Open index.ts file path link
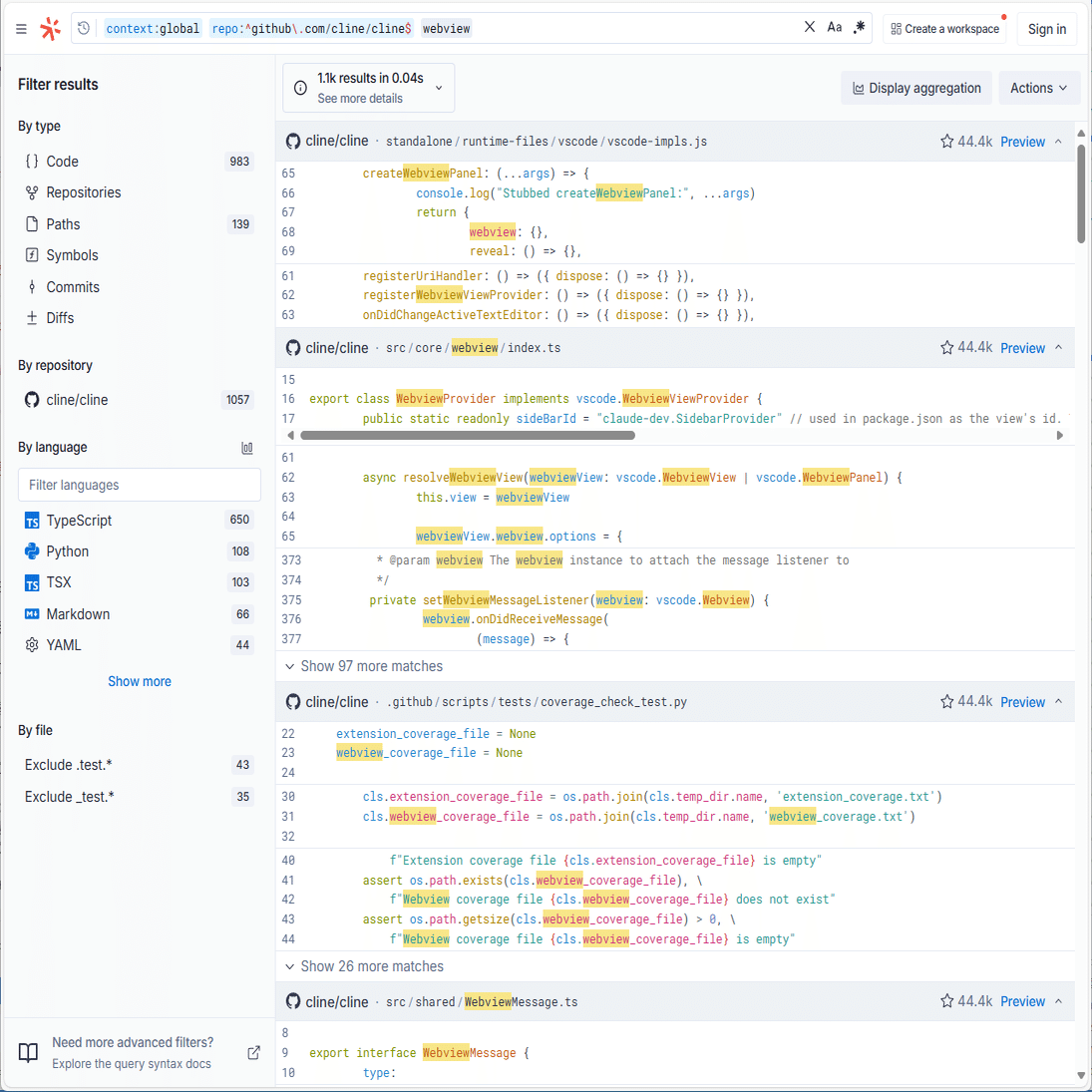Viewport: 1092px width, 1092px height. pyautogui.click(x=473, y=347)
